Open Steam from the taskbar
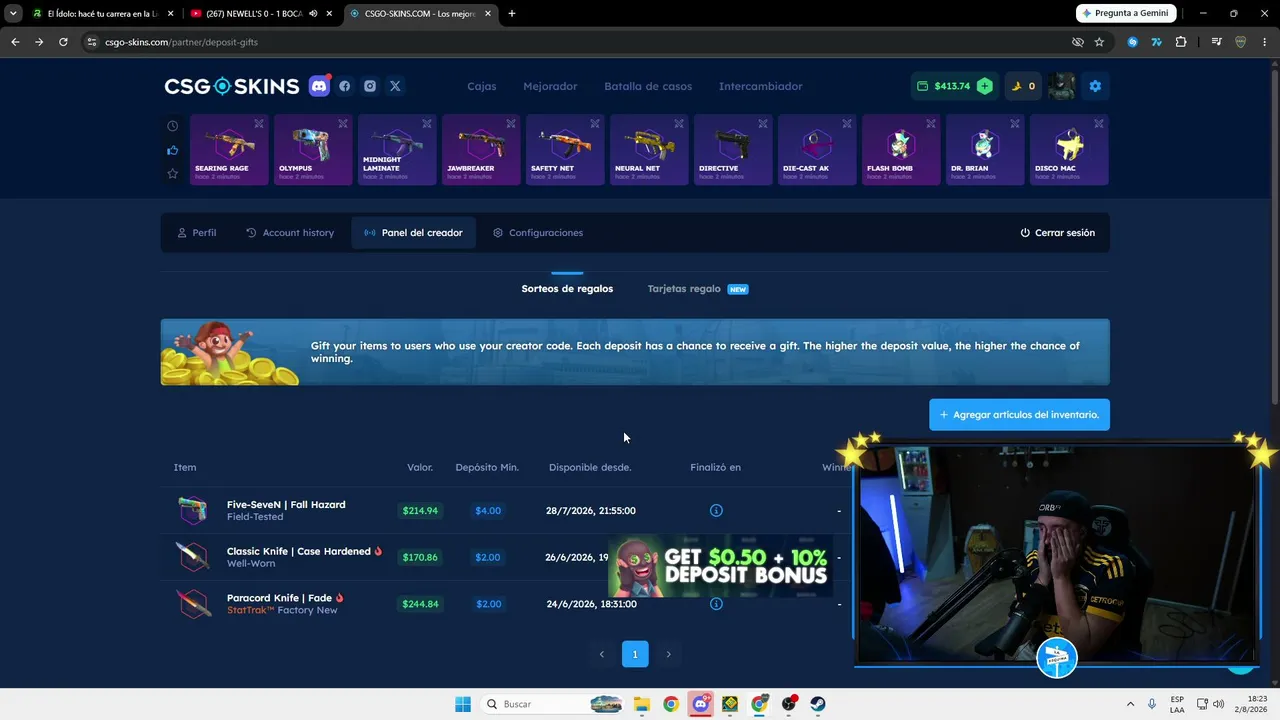This screenshot has width=1280, height=720. coord(818,704)
